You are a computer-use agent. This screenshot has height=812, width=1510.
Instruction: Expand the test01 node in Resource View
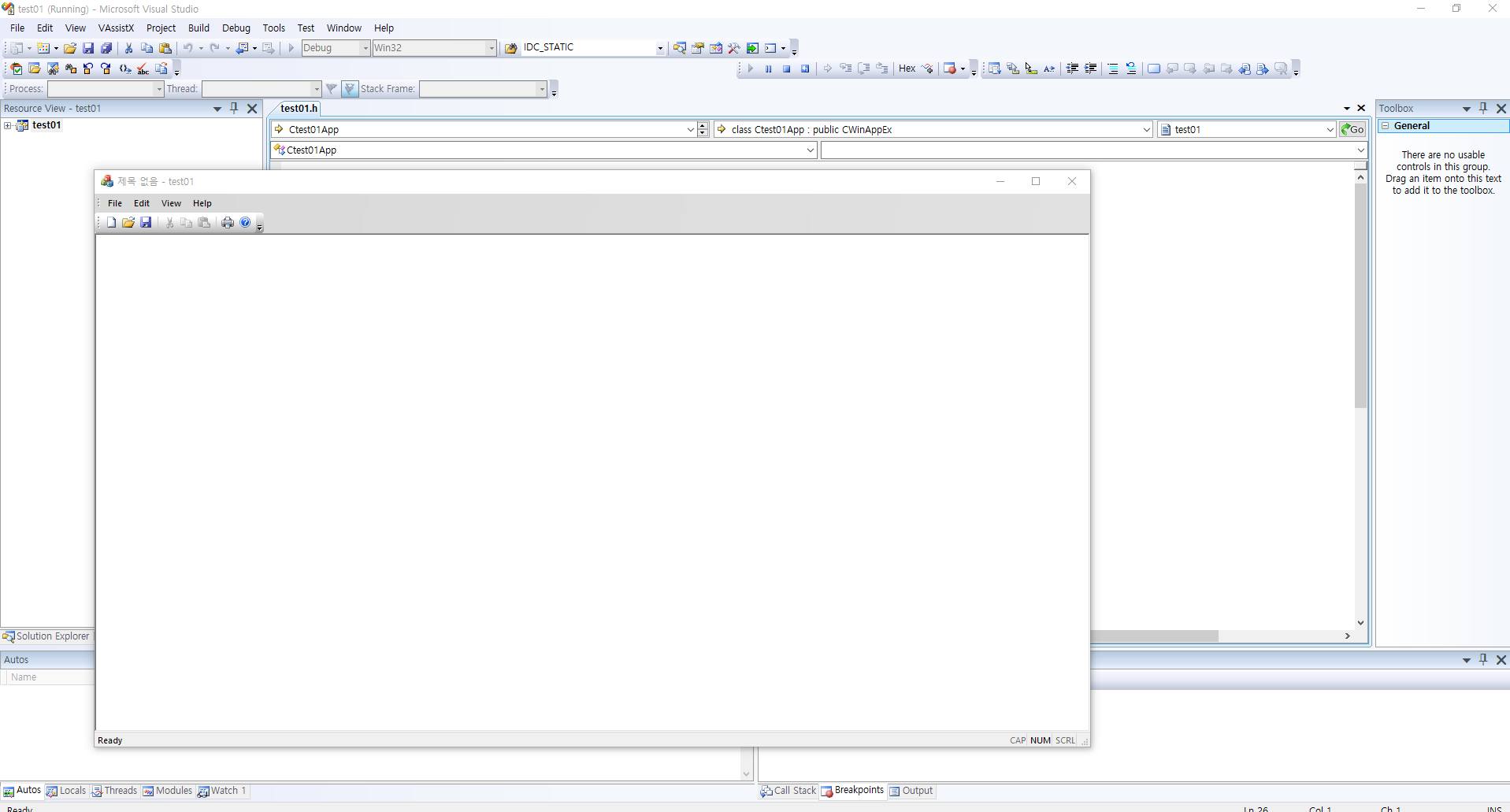(8, 125)
